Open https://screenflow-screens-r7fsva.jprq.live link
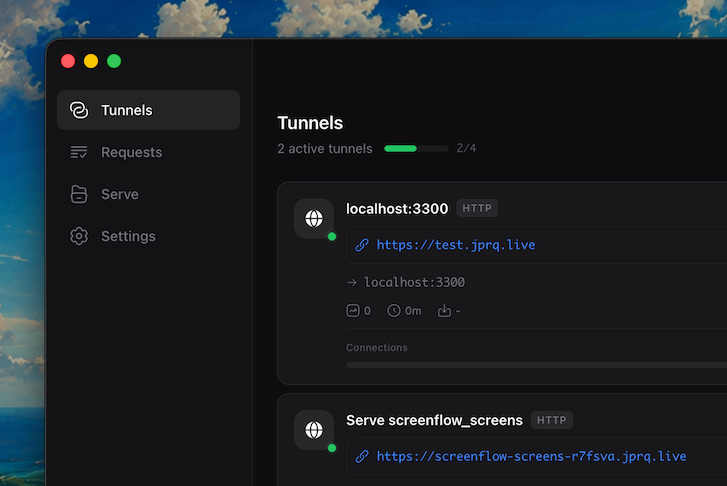Viewport: 727px width, 486px height. [x=531, y=456]
